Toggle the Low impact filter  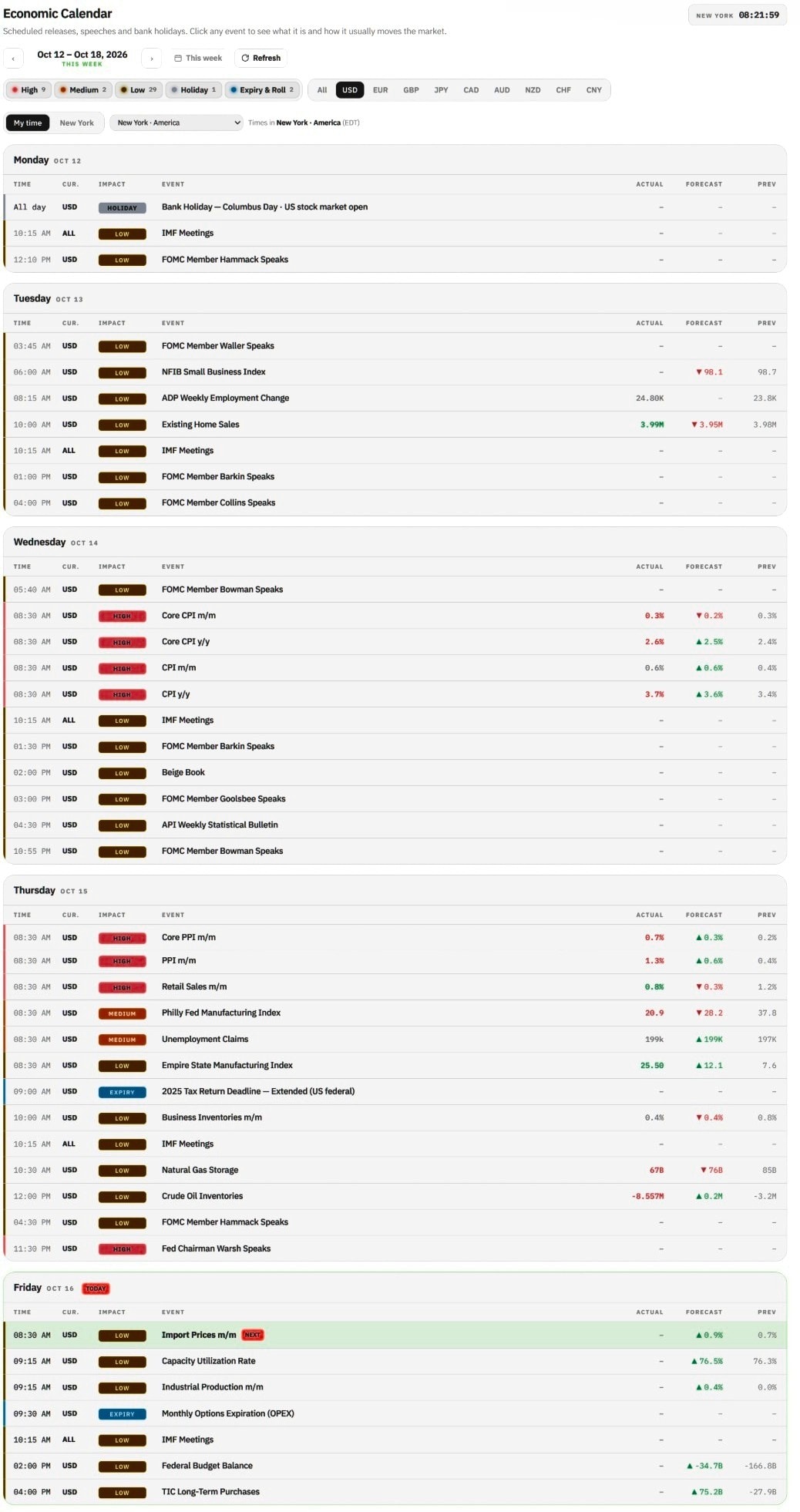[x=139, y=90]
